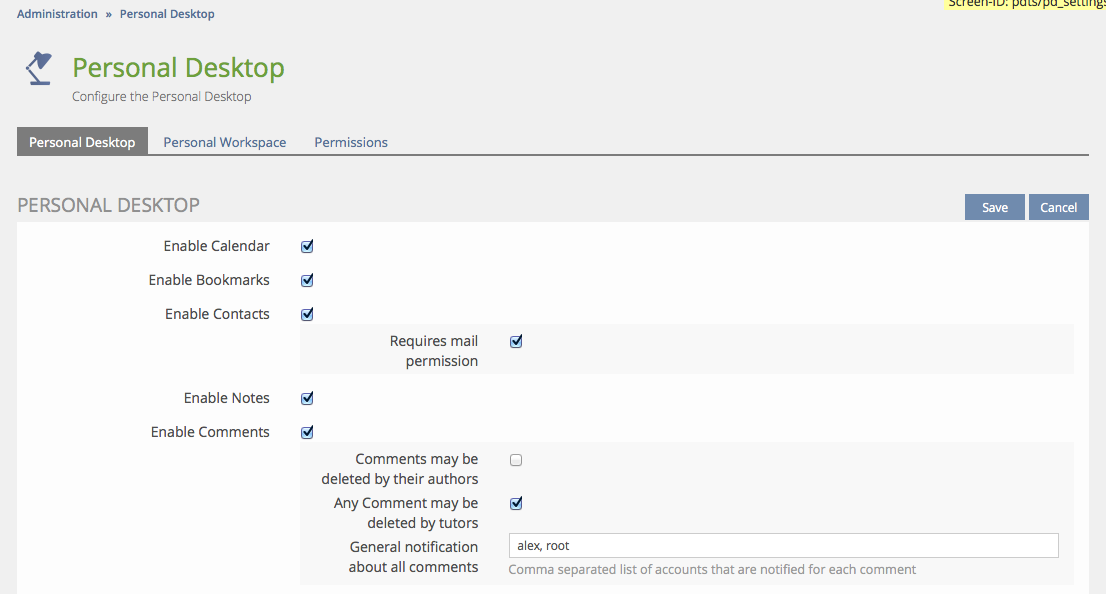Click the desk lamp Personal Desktop icon
The image size is (1106, 594).
point(39,69)
